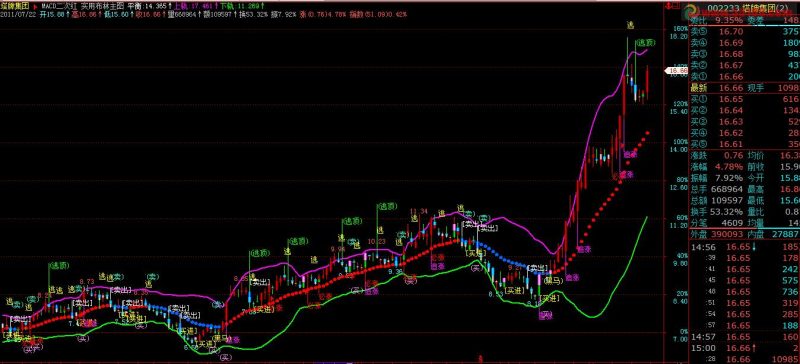Click the 内盘 27887 value
800x364 pixels.
point(786,235)
